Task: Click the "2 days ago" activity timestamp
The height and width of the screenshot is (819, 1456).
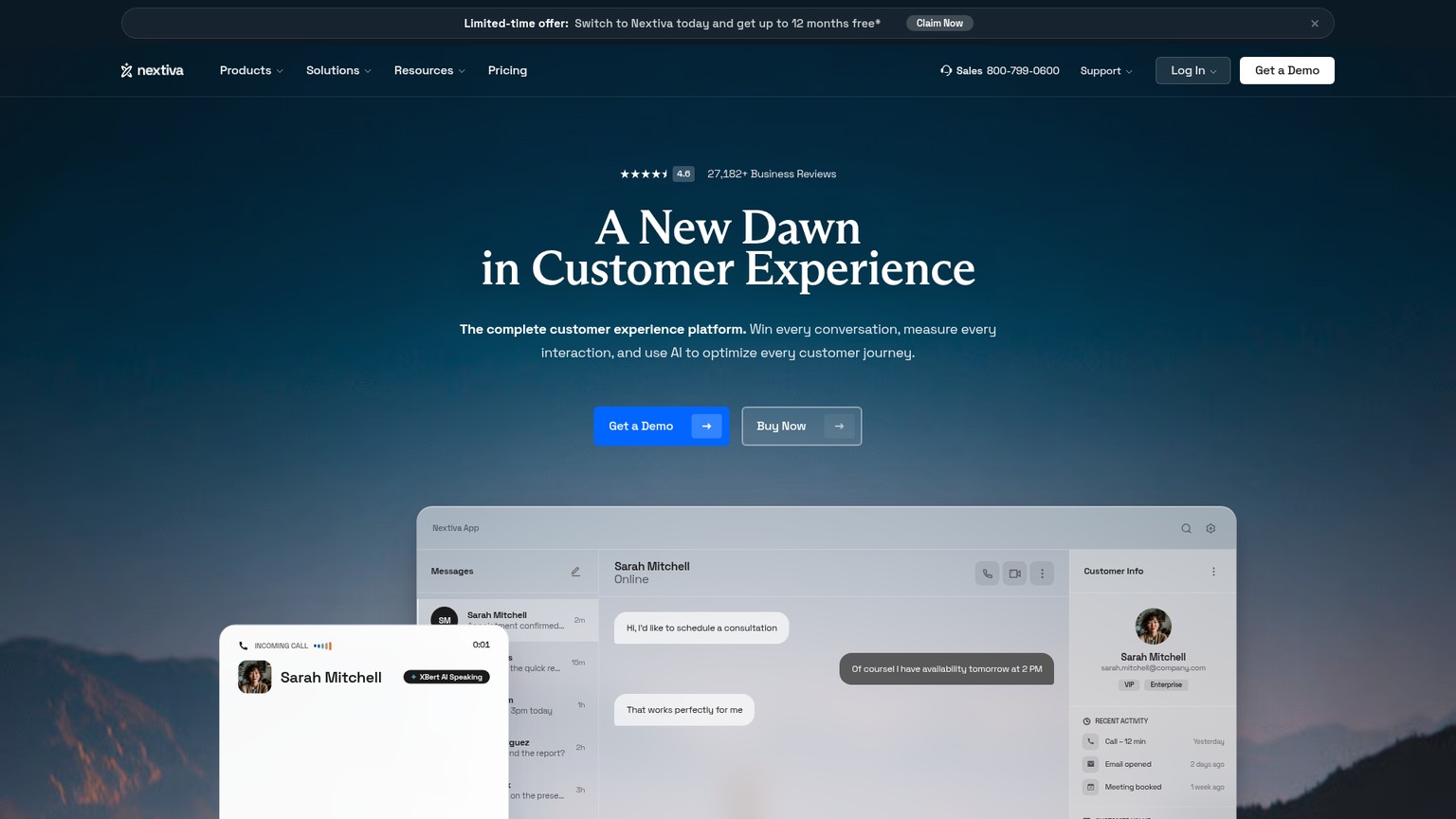Action: 1207,764
